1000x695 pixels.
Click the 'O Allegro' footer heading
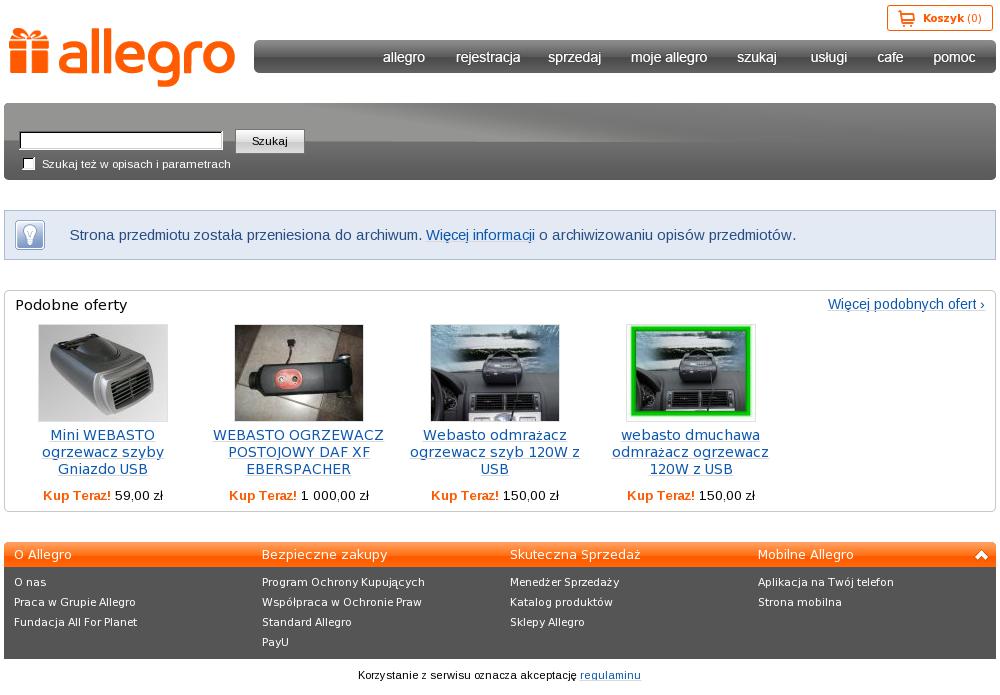coord(43,555)
